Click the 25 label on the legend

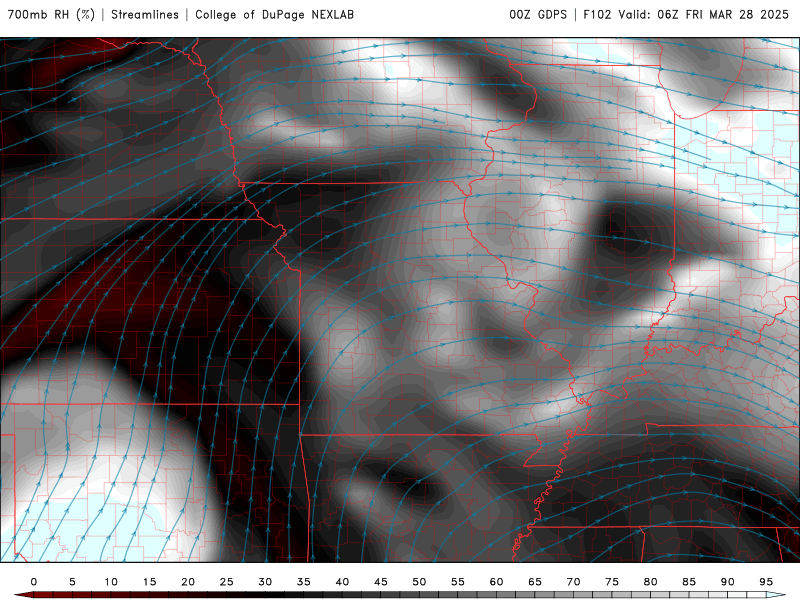pyautogui.click(x=227, y=582)
